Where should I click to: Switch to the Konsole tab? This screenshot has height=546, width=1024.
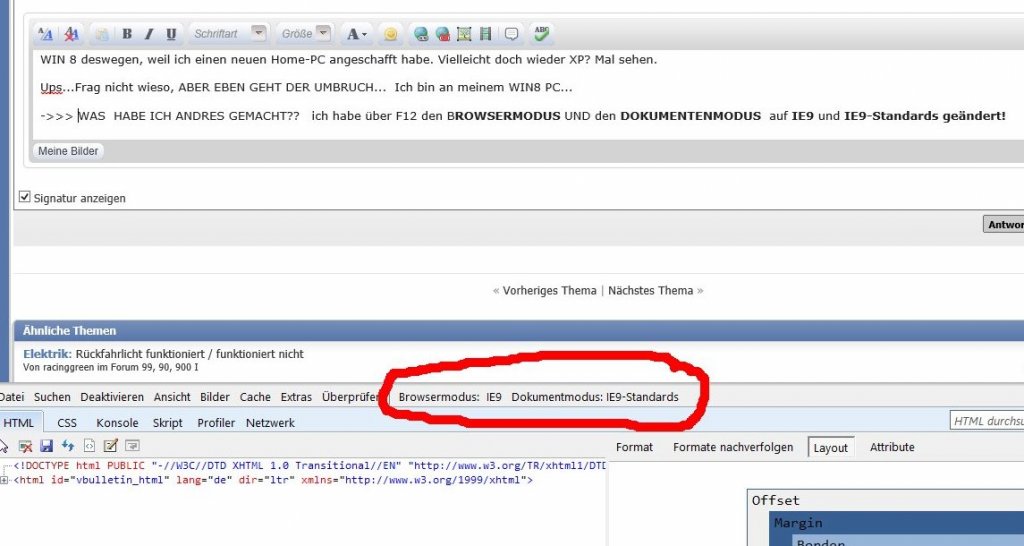[x=118, y=423]
